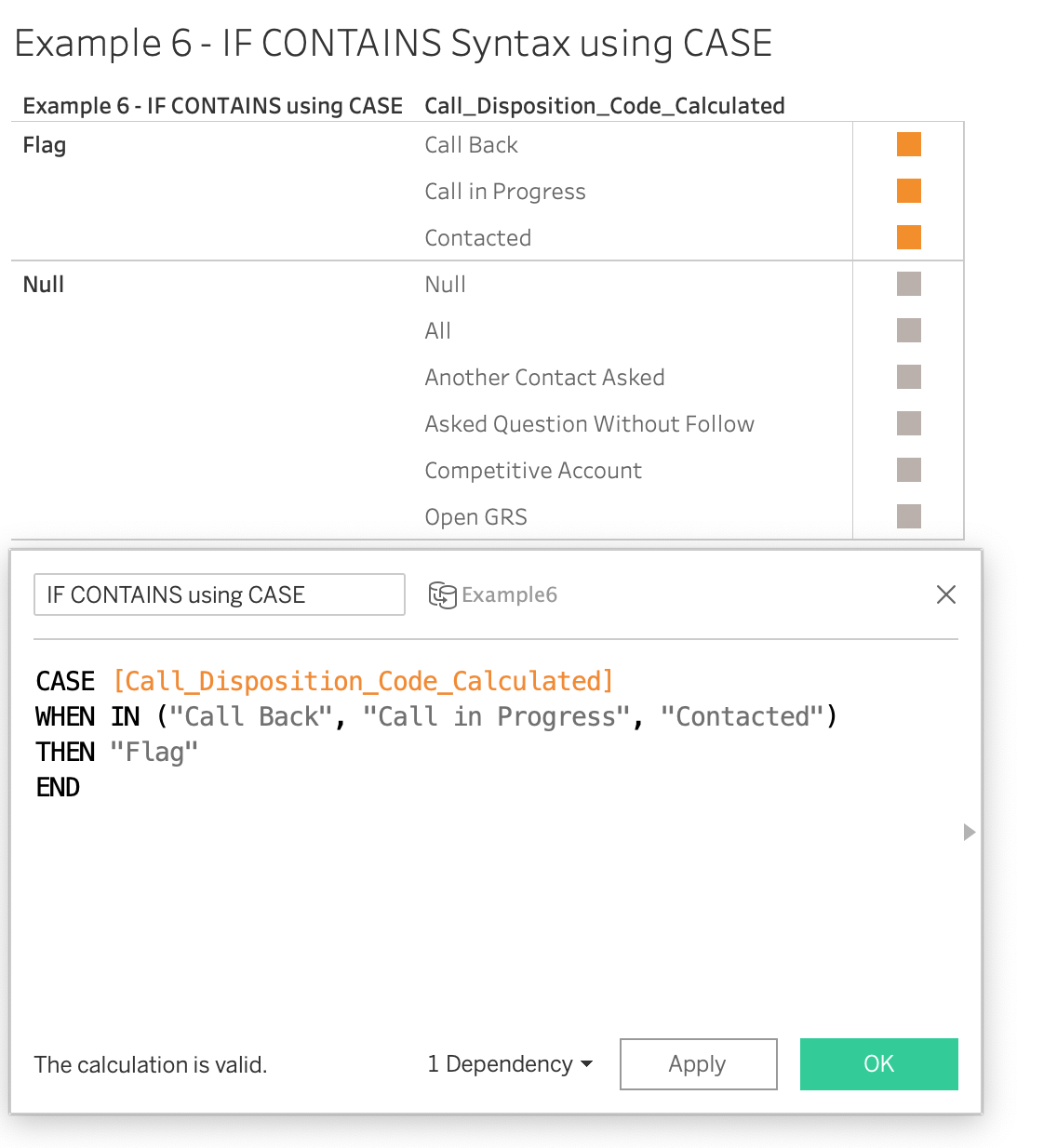Close the calculation editor dialog

pyautogui.click(x=945, y=594)
